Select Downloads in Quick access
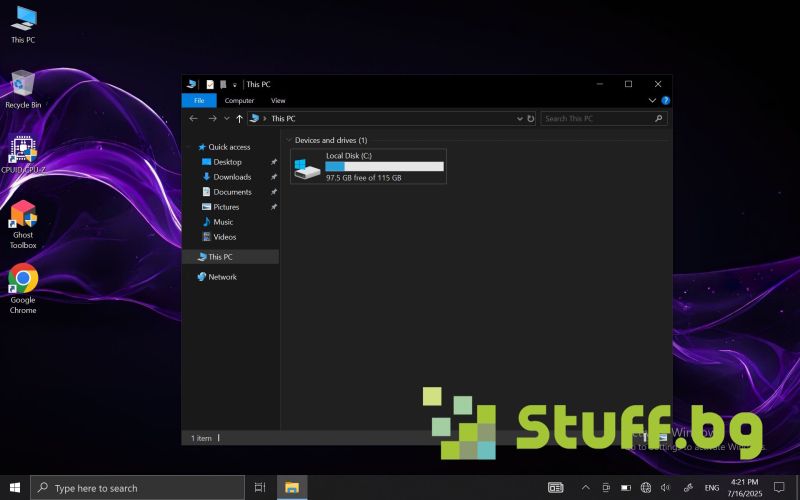Screen dimensions: 800x500 pyautogui.click(x=232, y=177)
